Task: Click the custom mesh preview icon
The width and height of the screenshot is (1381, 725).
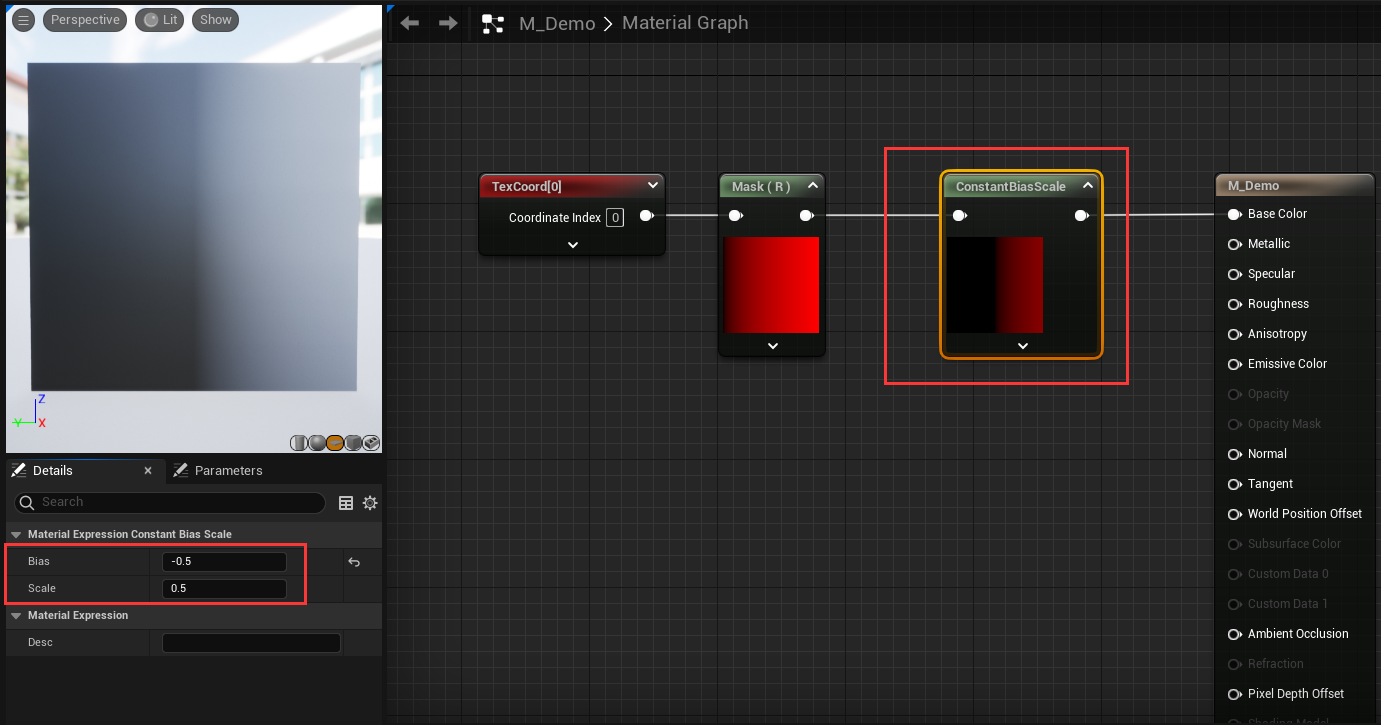Action: tap(371, 443)
